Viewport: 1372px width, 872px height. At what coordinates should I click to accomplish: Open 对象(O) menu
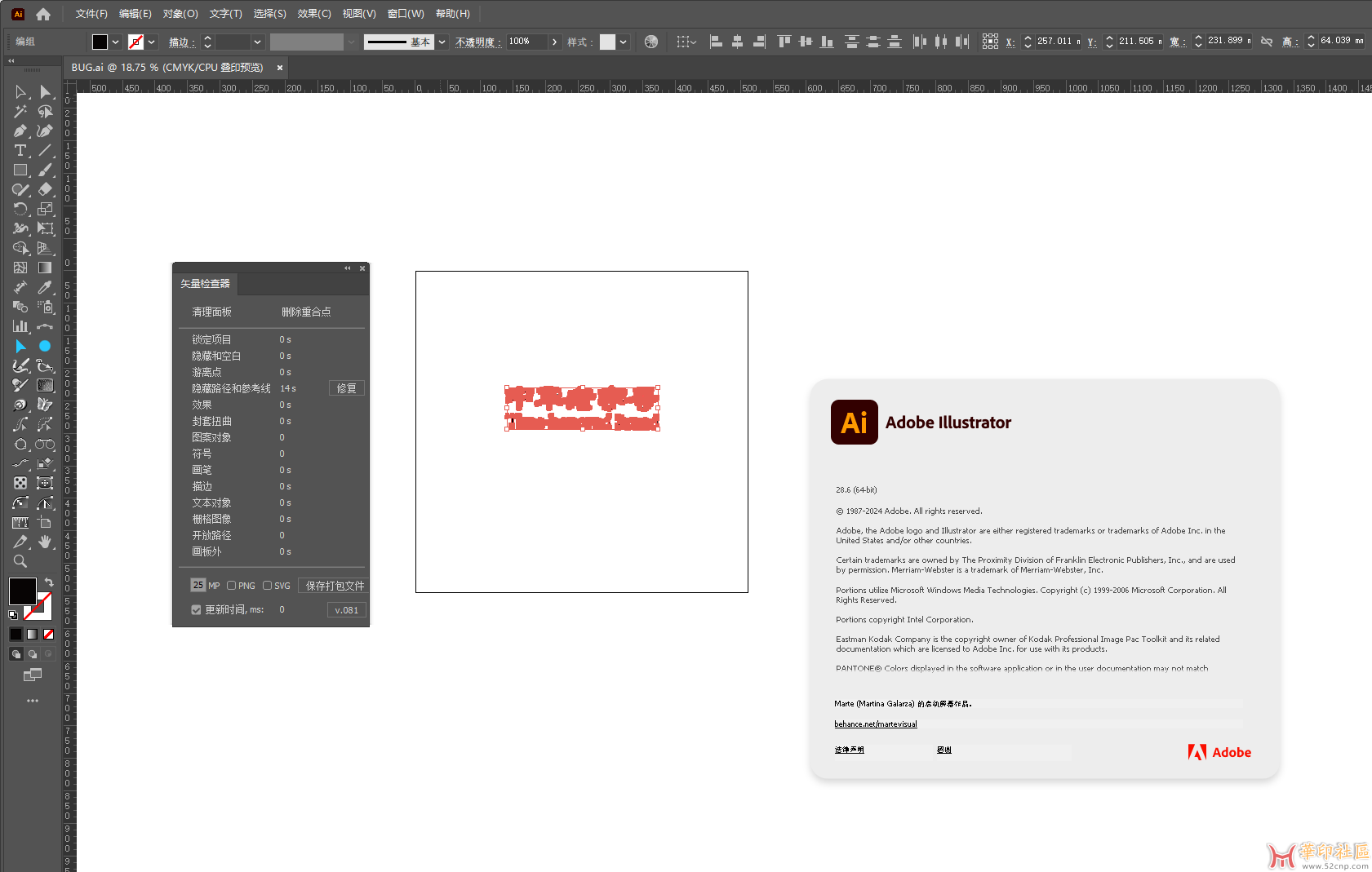[x=180, y=14]
